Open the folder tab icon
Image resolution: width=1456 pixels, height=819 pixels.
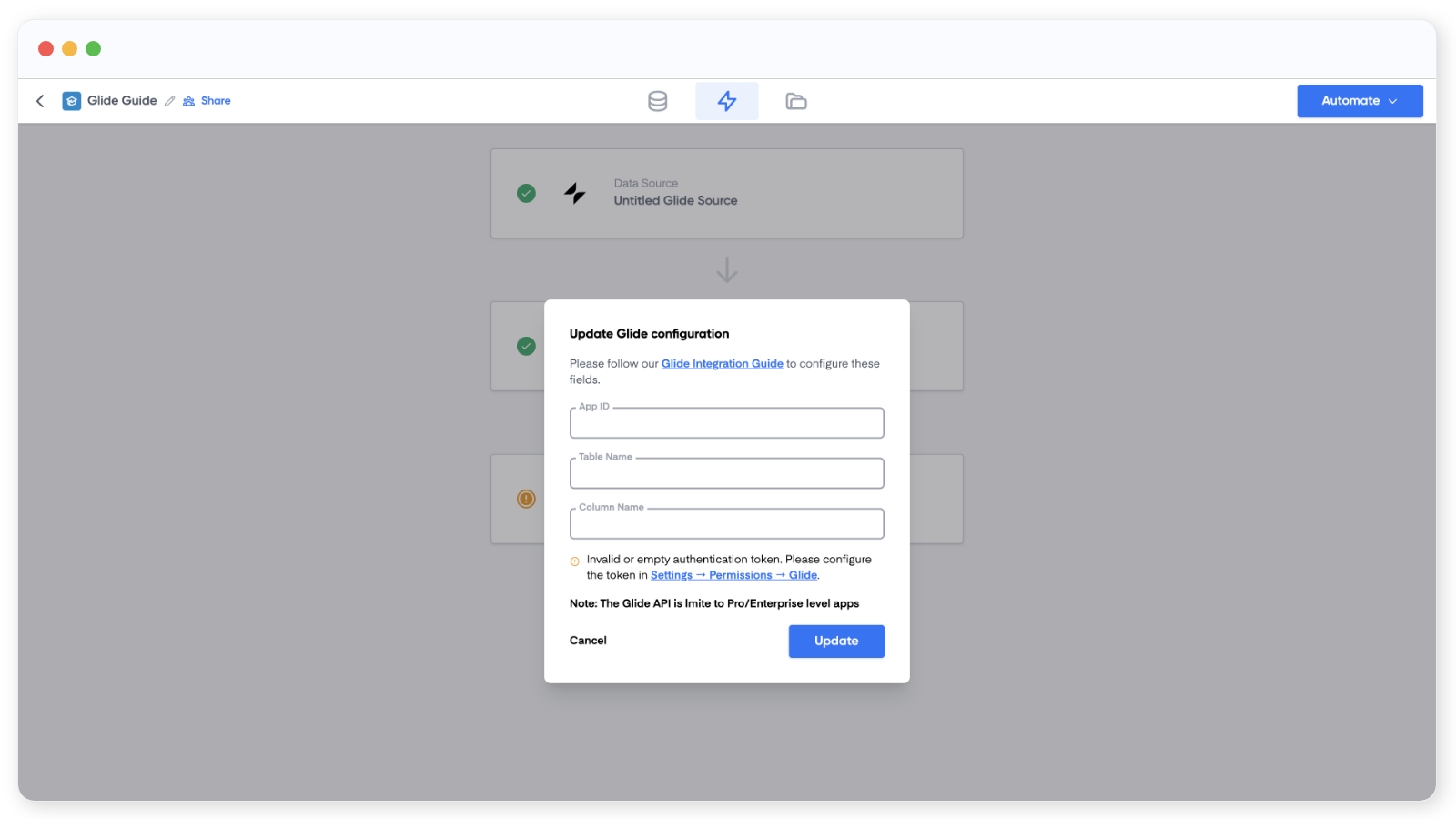[795, 101]
